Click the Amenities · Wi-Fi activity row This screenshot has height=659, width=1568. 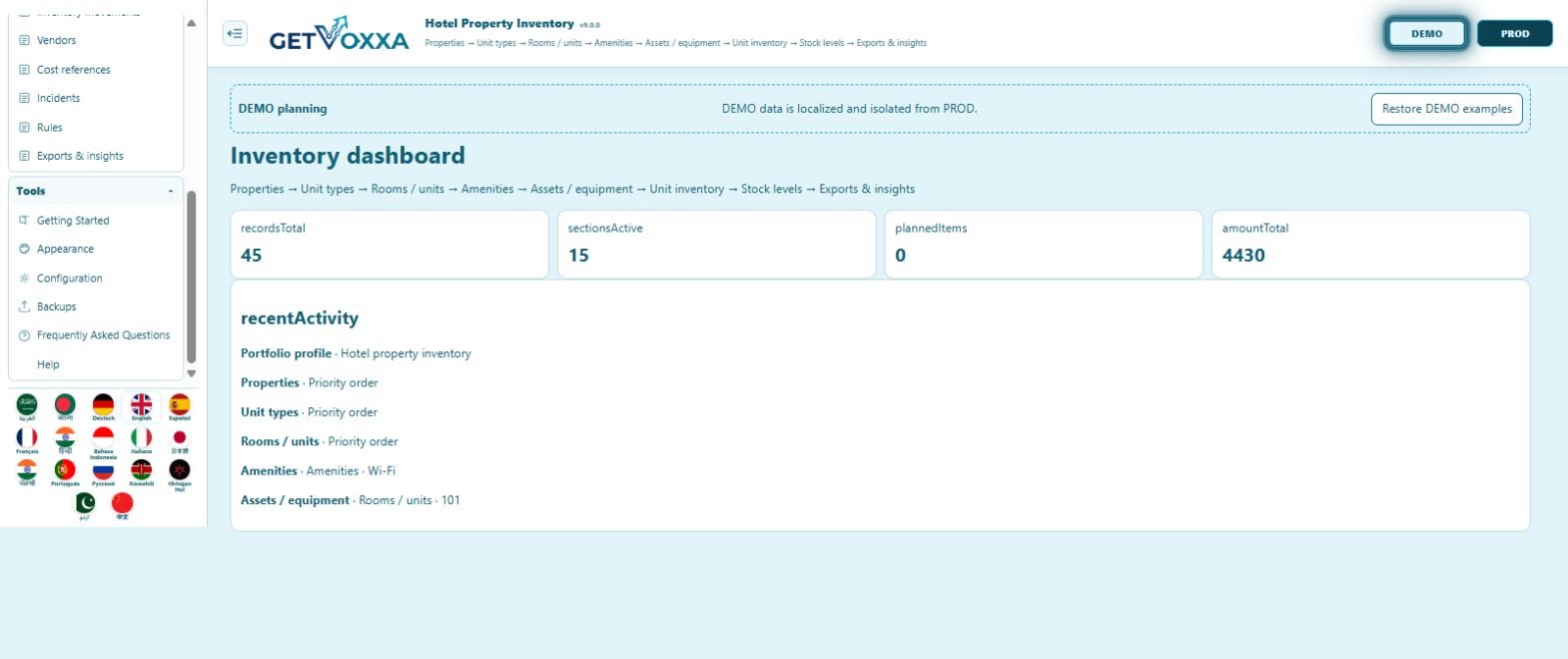[318, 471]
